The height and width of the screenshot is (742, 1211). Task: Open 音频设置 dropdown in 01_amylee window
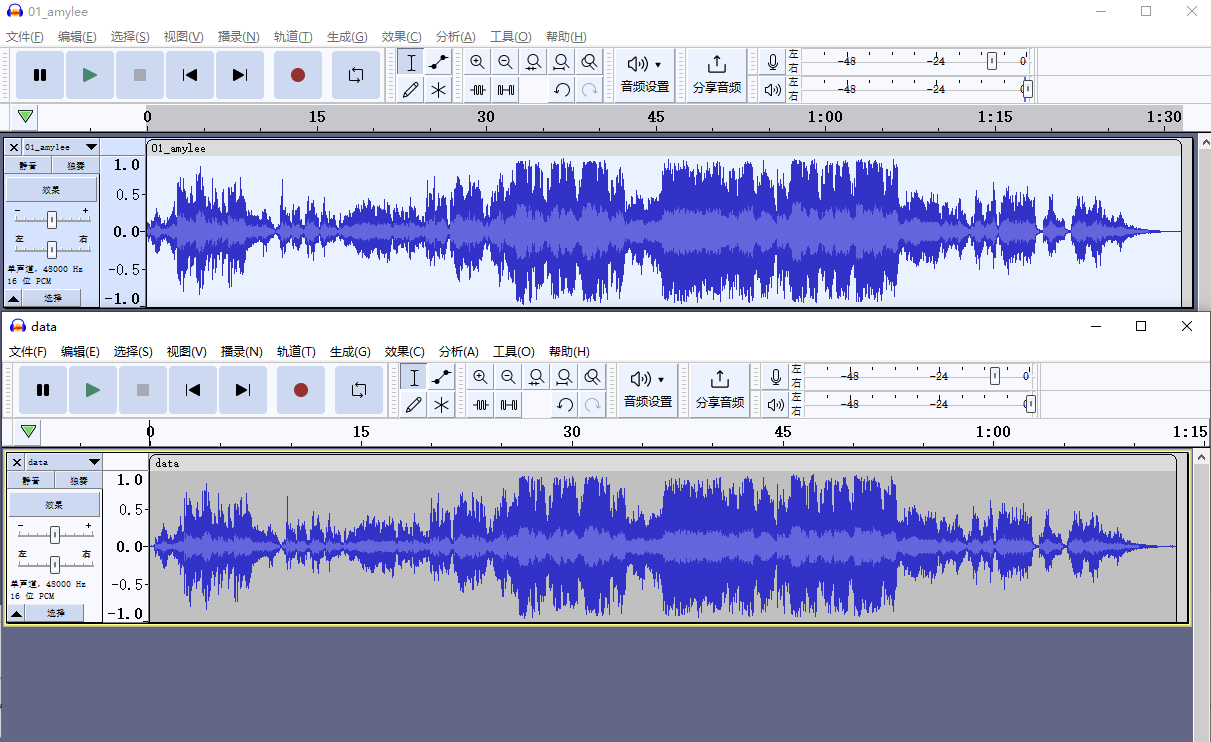tap(645, 75)
